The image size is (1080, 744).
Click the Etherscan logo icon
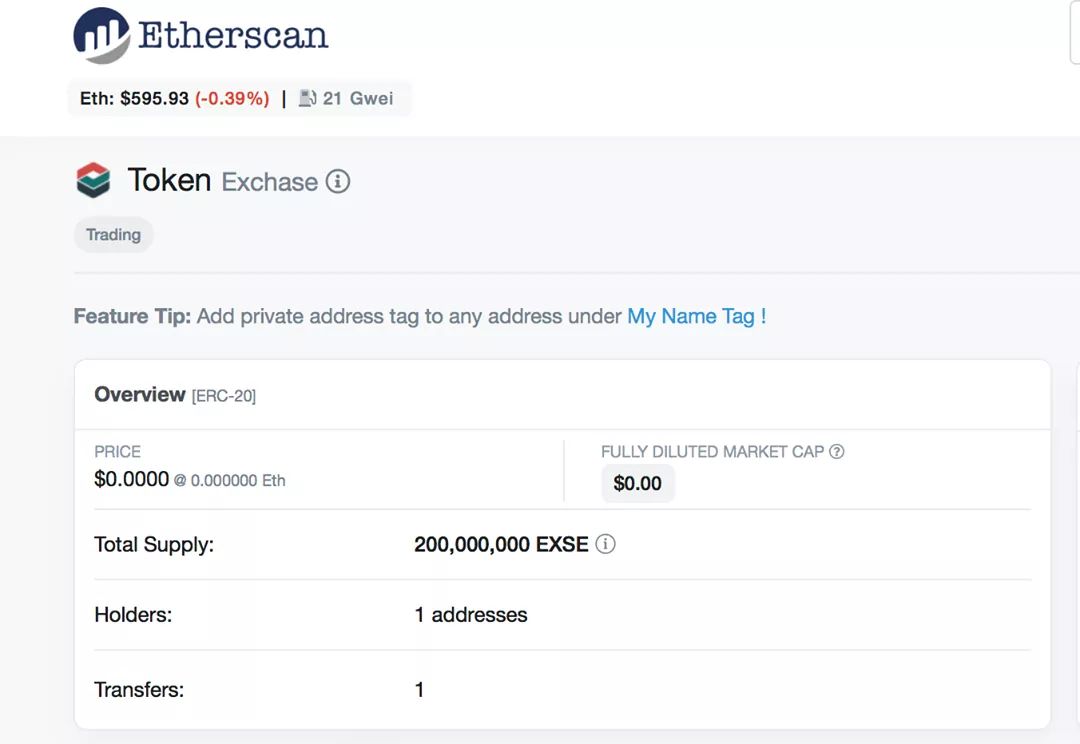click(x=101, y=35)
